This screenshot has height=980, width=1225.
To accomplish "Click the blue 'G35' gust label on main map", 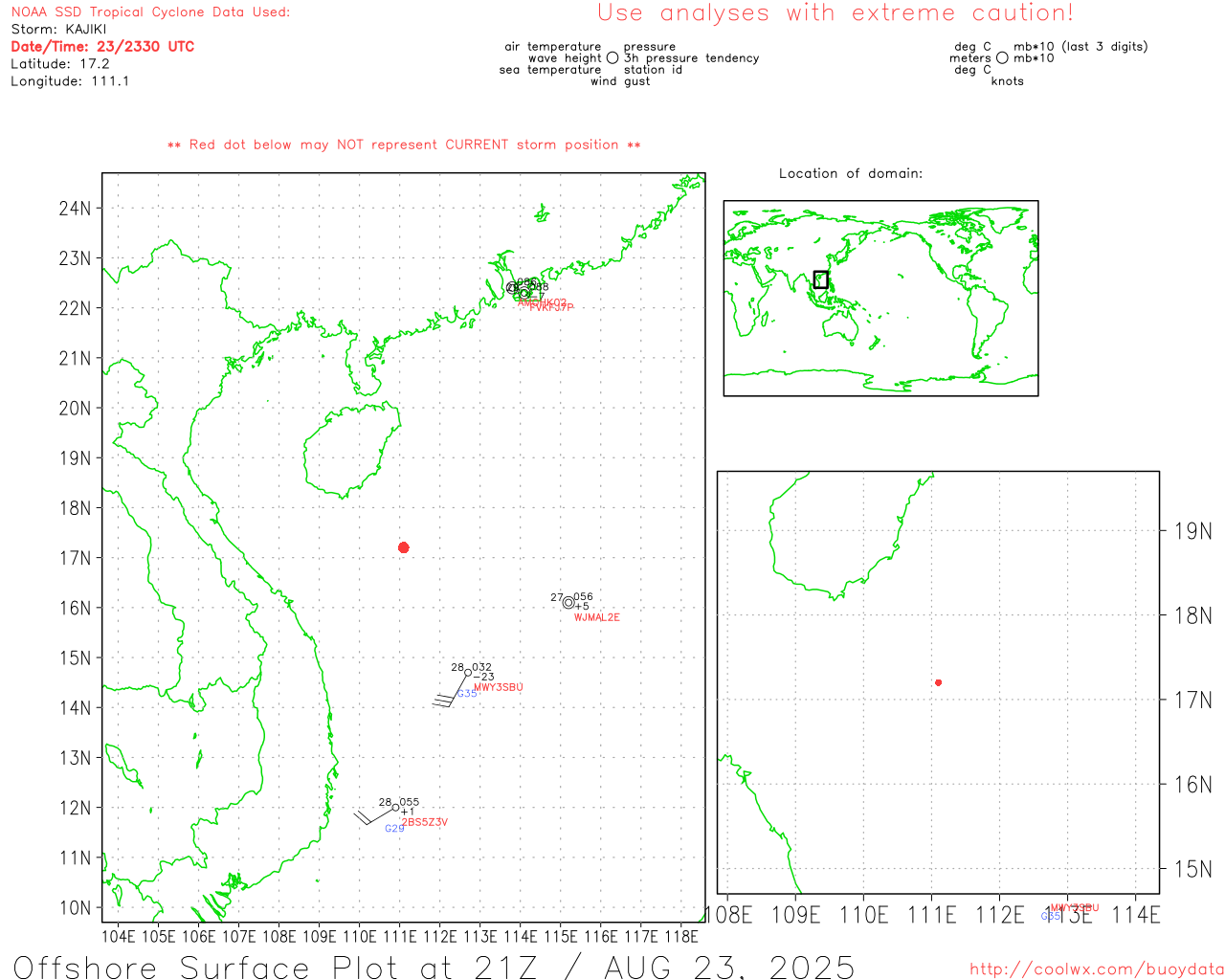I will (467, 693).
